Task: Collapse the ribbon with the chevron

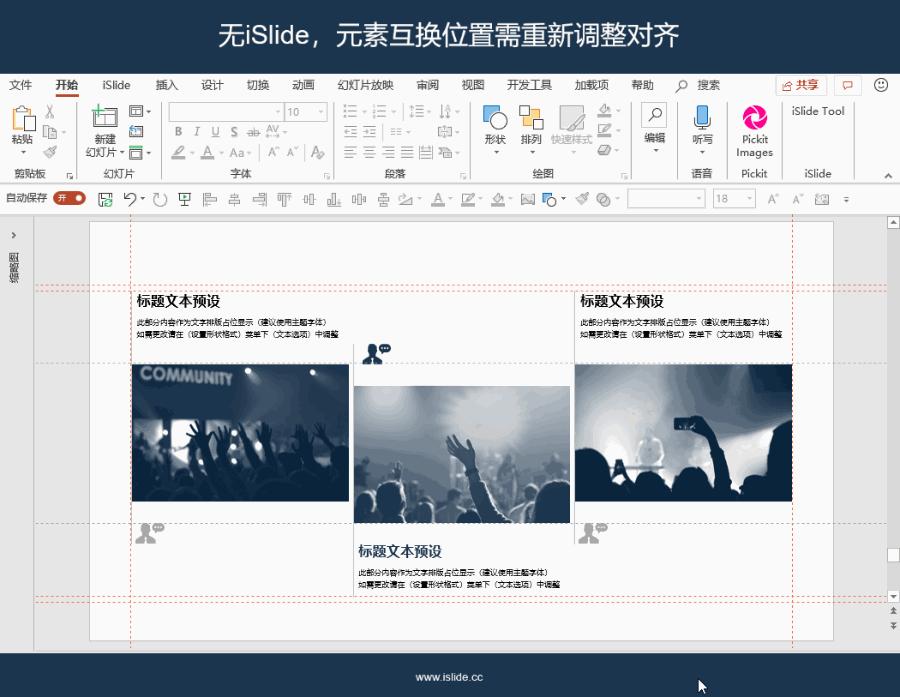Action: pyautogui.click(x=888, y=176)
